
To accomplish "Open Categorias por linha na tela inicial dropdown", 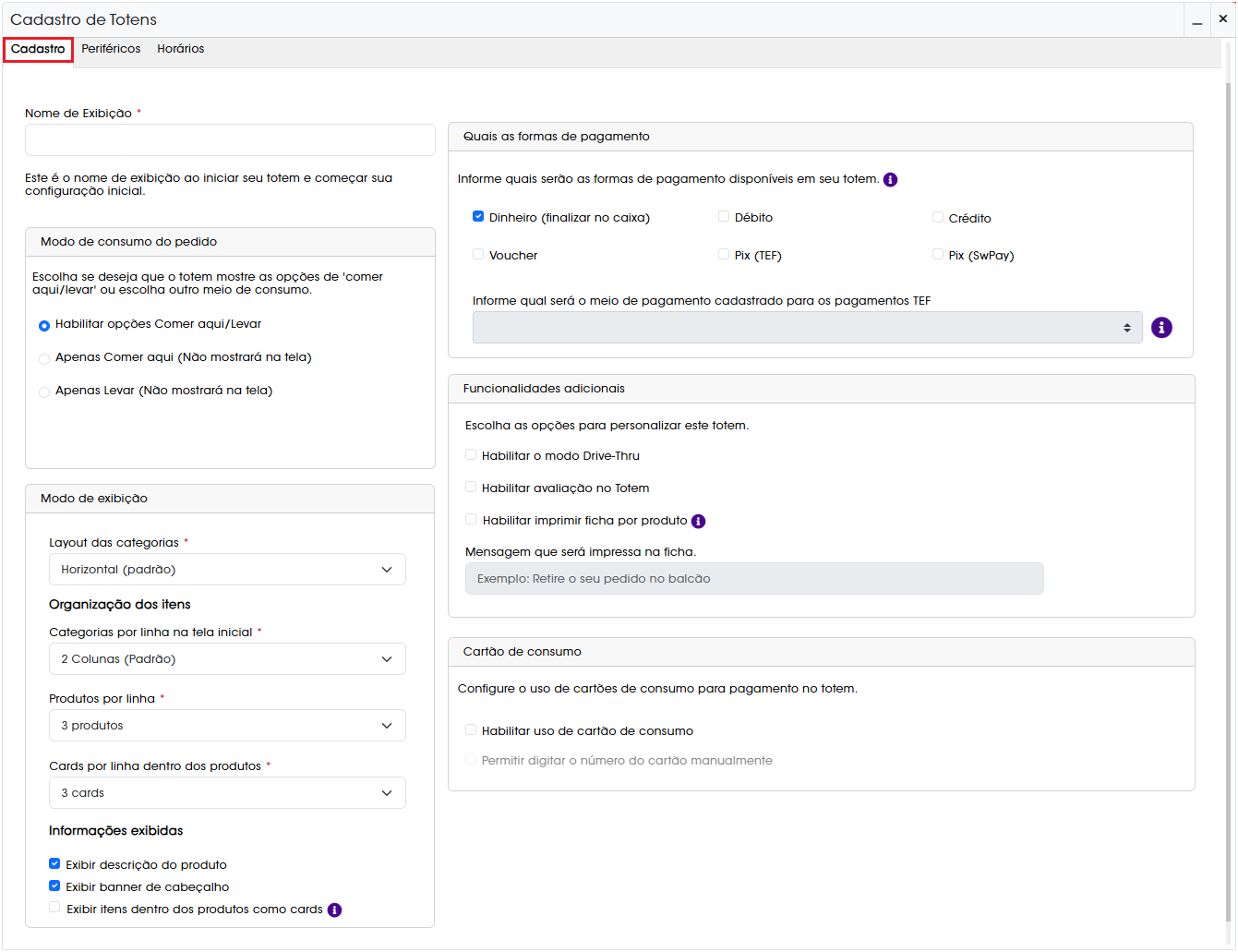I will click(x=227, y=659).
